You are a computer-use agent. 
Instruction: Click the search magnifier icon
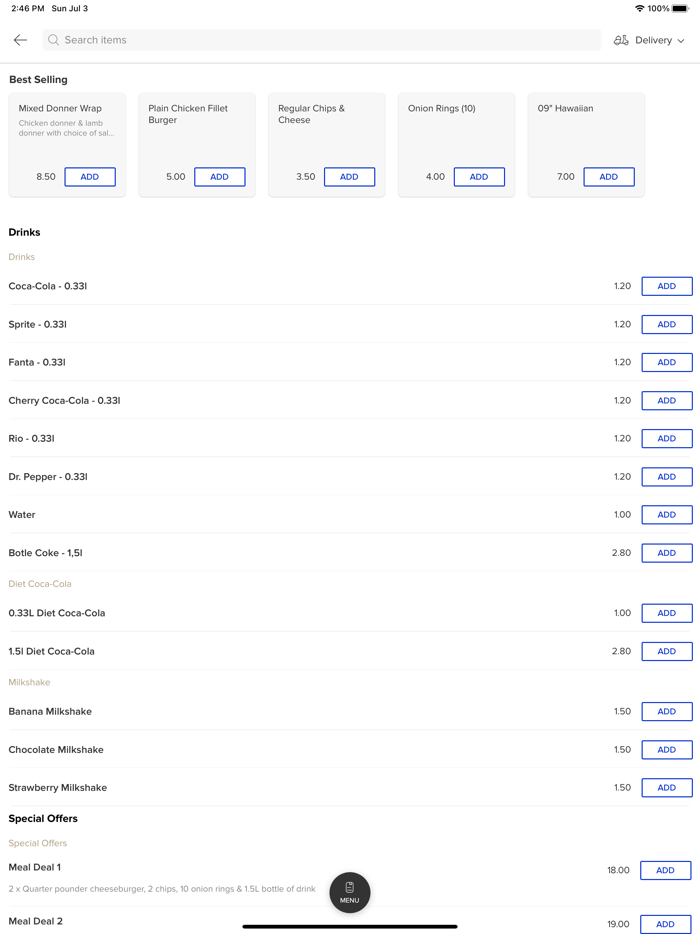coord(54,40)
